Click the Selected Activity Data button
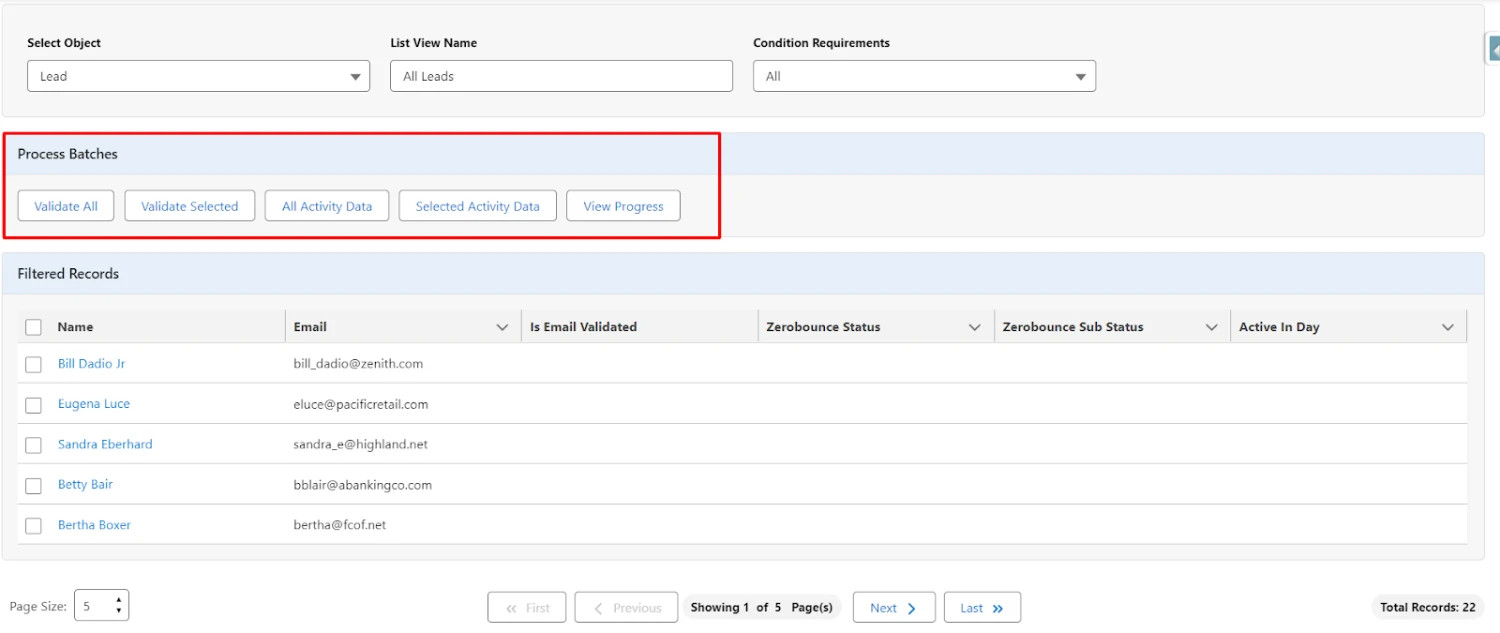The width and height of the screenshot is (1500, 633). [x=477, y=206]
